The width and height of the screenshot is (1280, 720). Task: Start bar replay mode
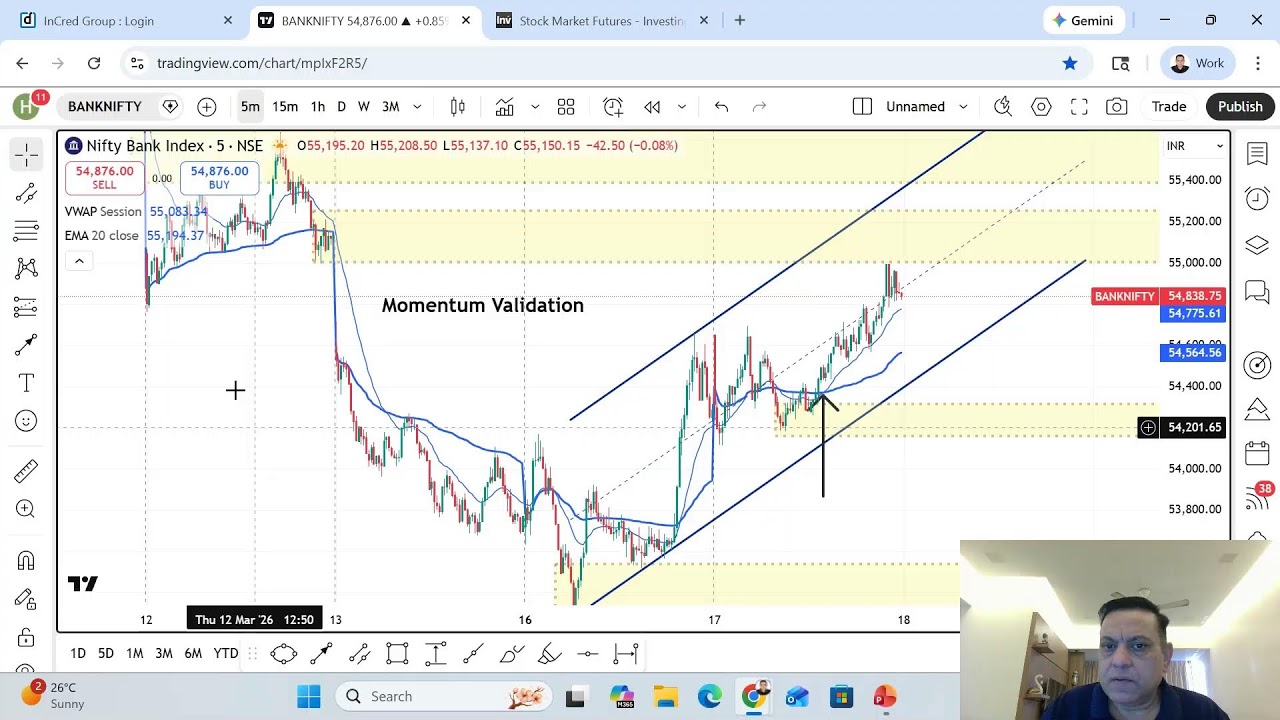(652, 107)
